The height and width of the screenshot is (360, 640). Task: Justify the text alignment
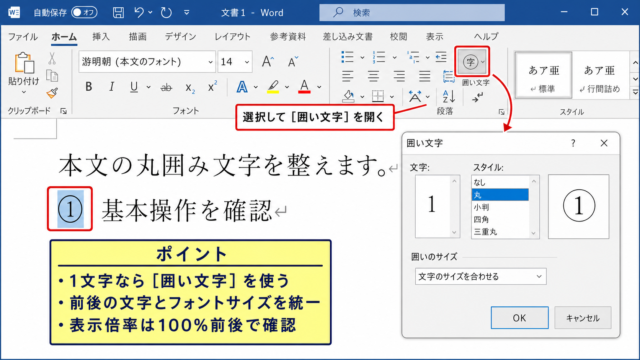pos(424,76)
